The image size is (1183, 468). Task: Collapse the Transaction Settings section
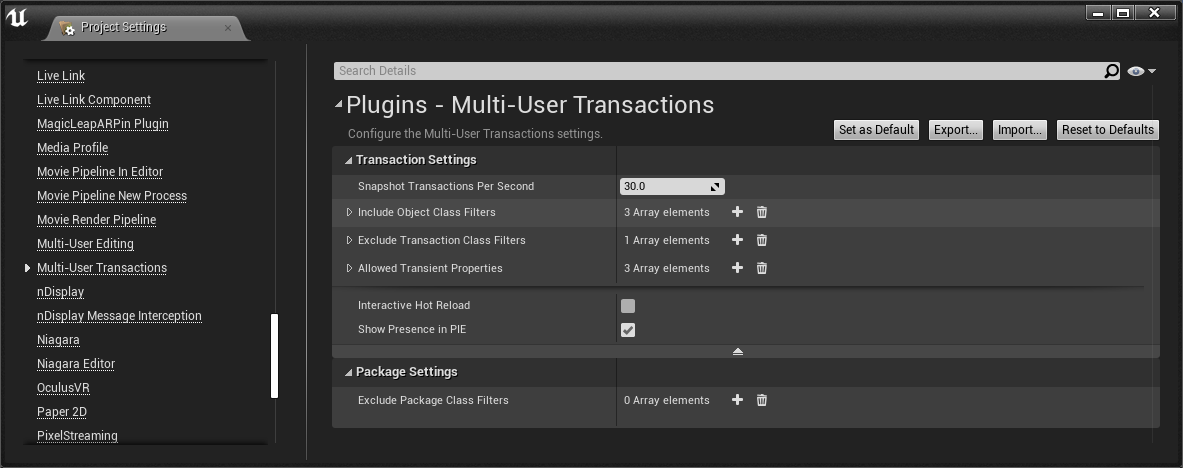[349, 160]
